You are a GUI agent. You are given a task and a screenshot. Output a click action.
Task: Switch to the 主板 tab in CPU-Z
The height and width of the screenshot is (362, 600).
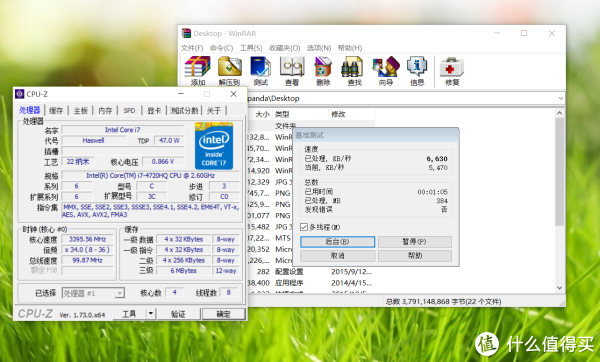coord(81,111)
